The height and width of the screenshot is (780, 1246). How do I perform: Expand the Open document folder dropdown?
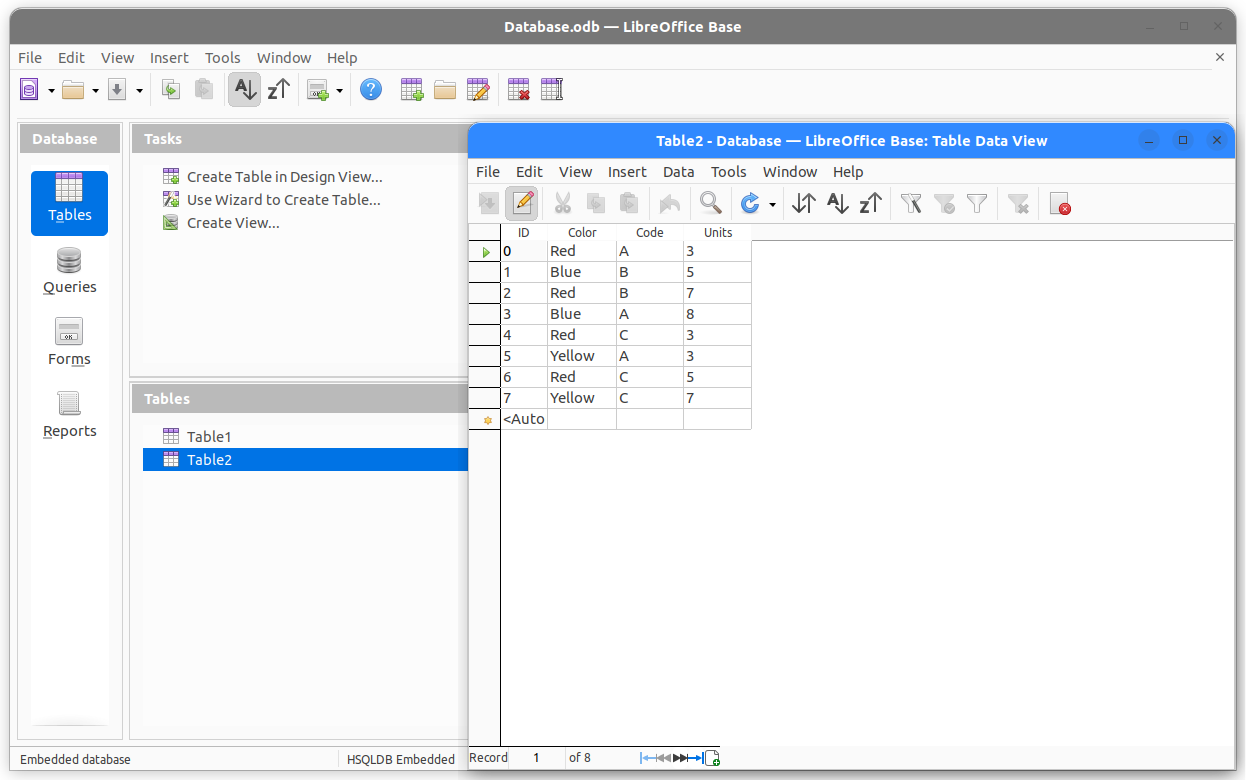[x=95, y=91]
